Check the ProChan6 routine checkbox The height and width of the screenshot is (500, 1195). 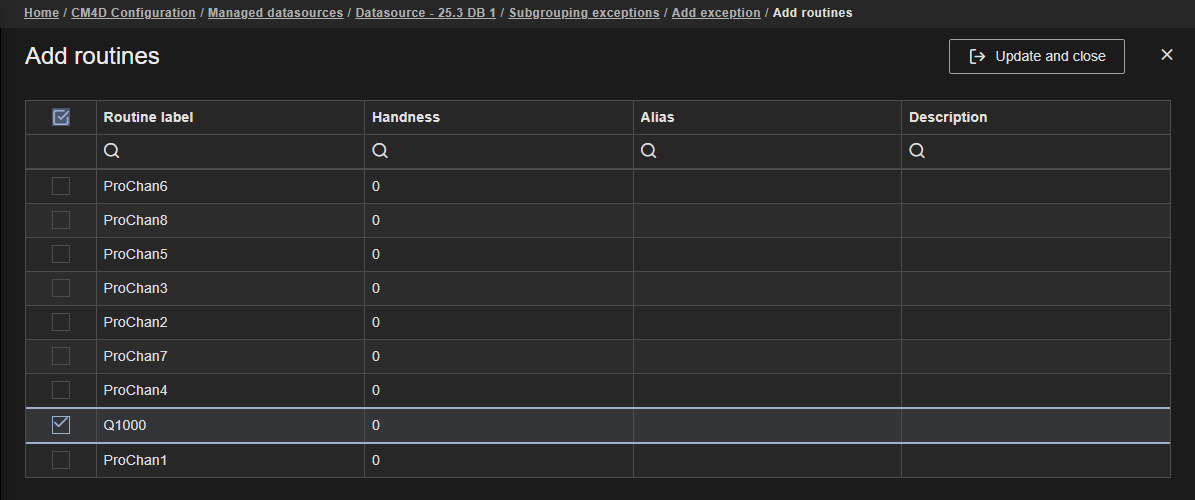pyautogui.click(x=61, y=186)
